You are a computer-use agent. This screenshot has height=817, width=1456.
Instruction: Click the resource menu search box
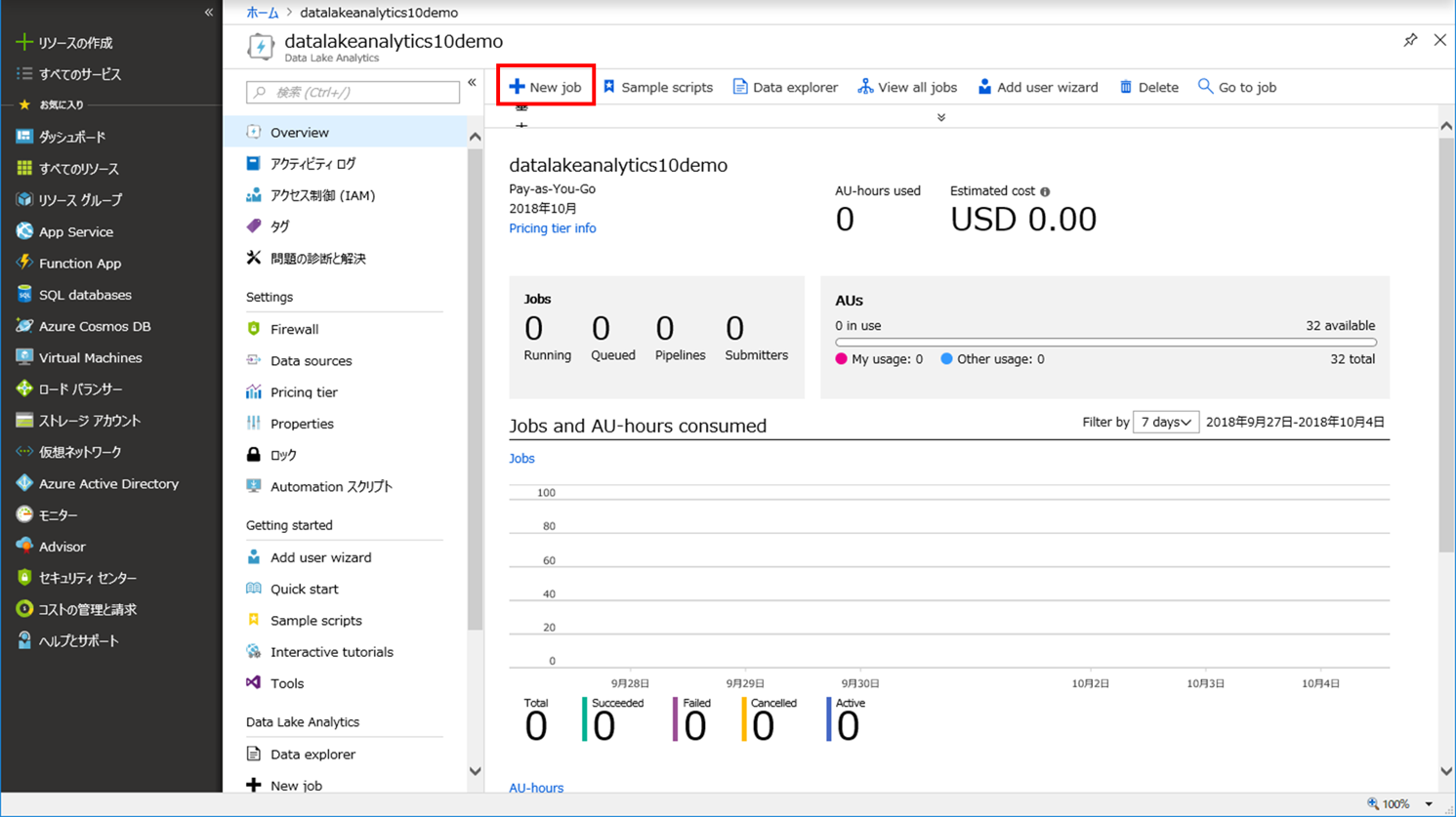[353, 92]
